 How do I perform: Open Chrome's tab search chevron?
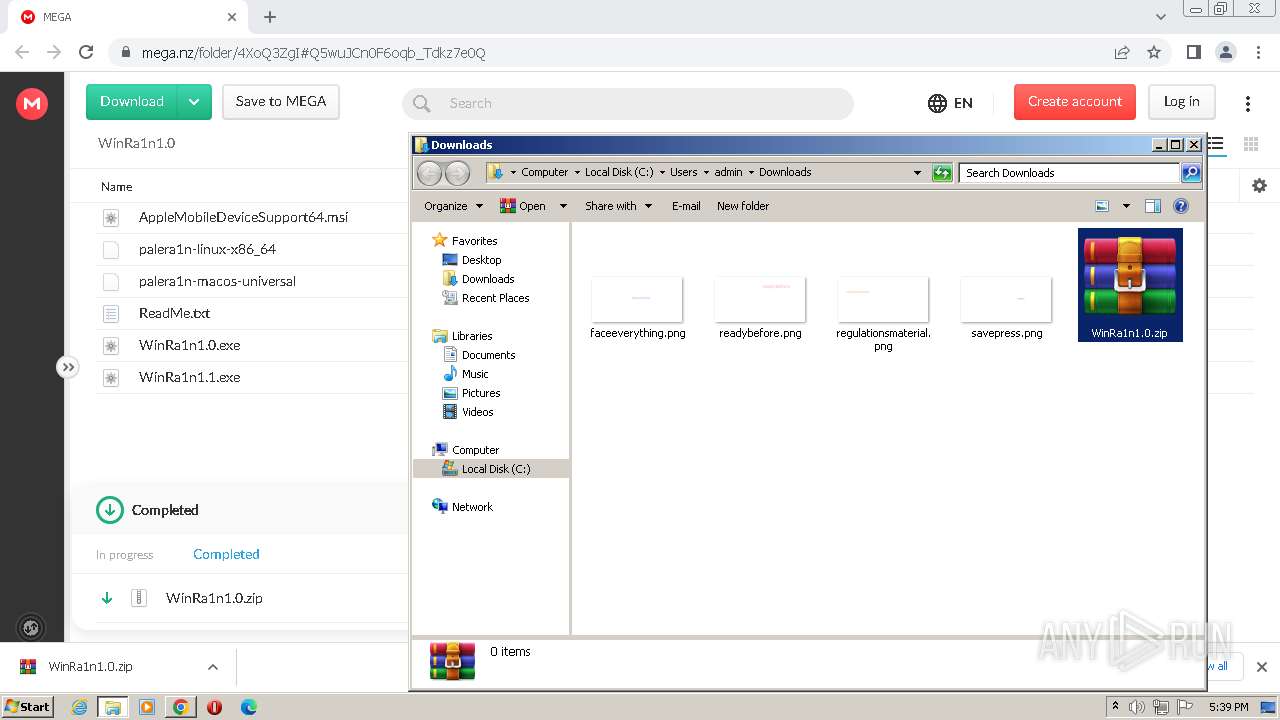tap(1161, 17)
